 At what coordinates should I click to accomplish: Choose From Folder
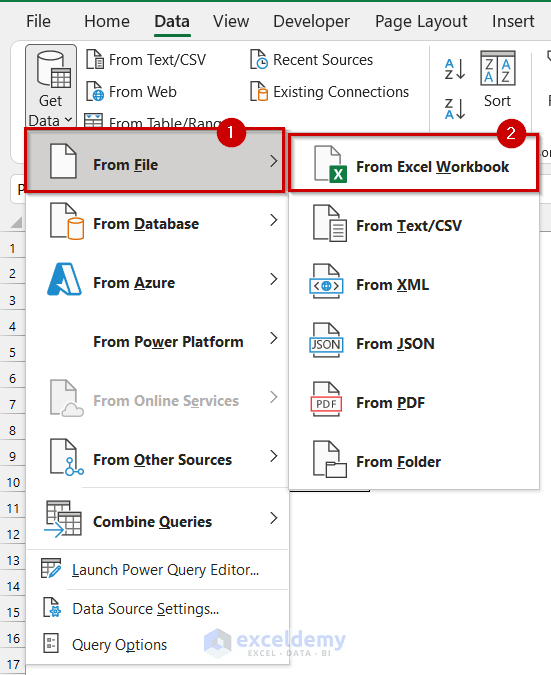(414, 461)
